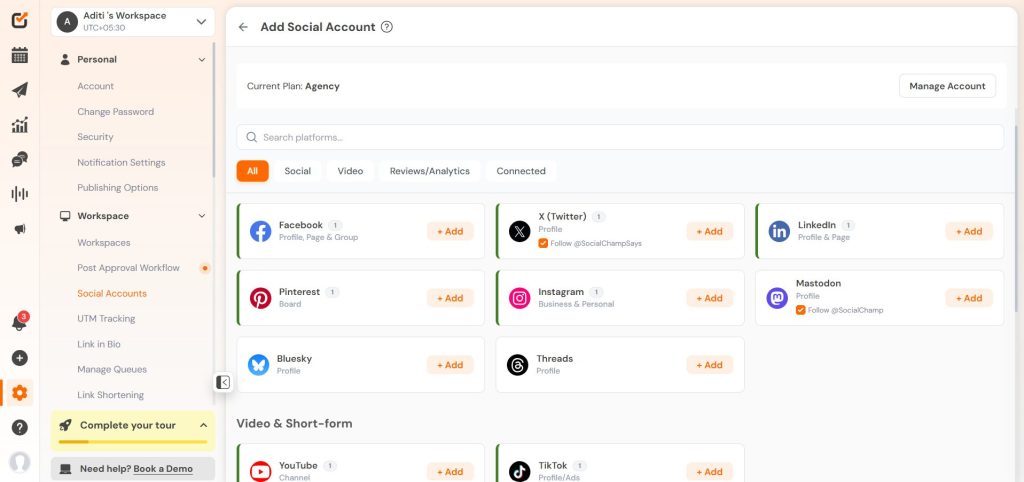Image resolution: width=1024 pixels, height=482 pixels.
Task: Add an Instagram account
Action: (709, 298)
